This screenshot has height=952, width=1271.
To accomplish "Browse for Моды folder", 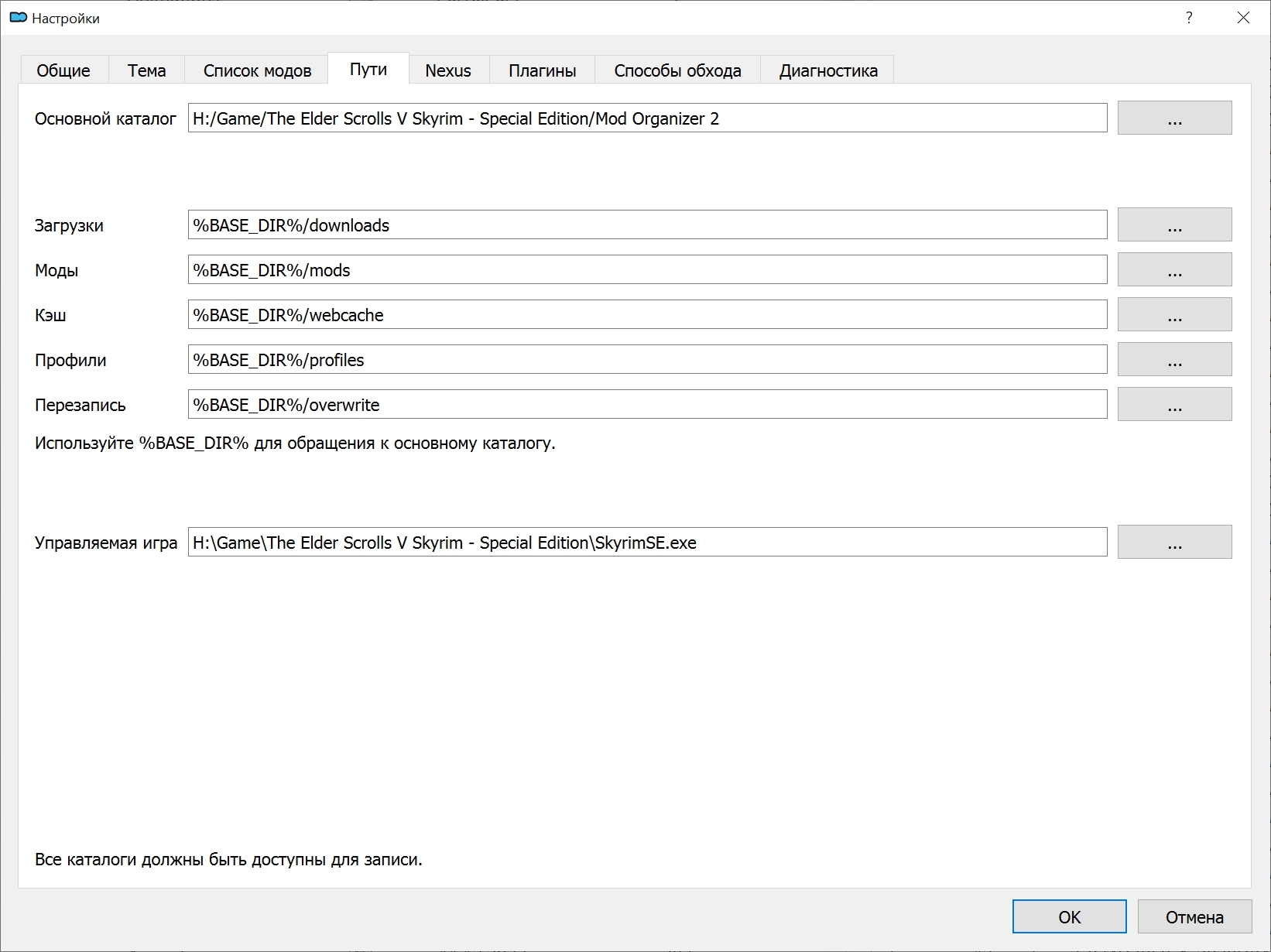I will click(x=1174, y=269).
